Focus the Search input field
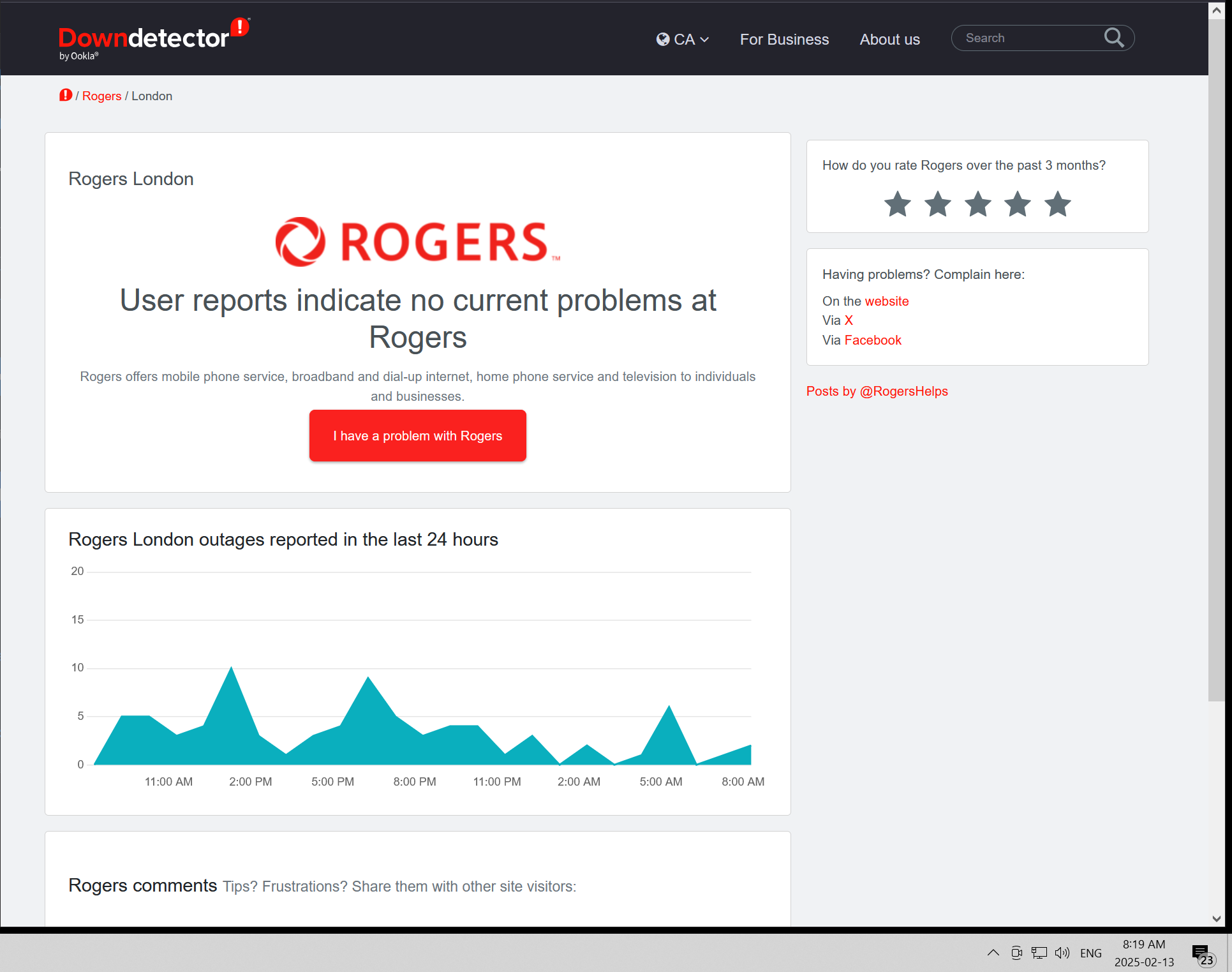This screenshot has height=972, width=1232. [1027, 38]
